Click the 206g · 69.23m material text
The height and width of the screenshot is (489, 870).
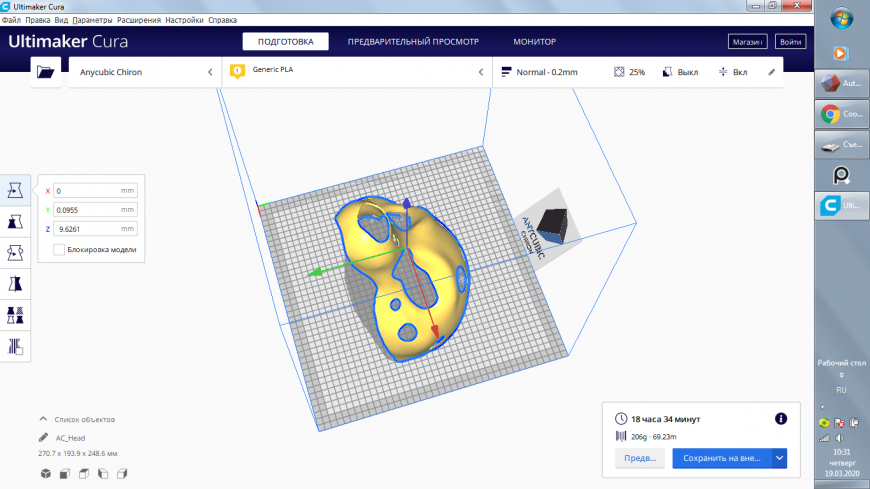[x=654, y=437]
